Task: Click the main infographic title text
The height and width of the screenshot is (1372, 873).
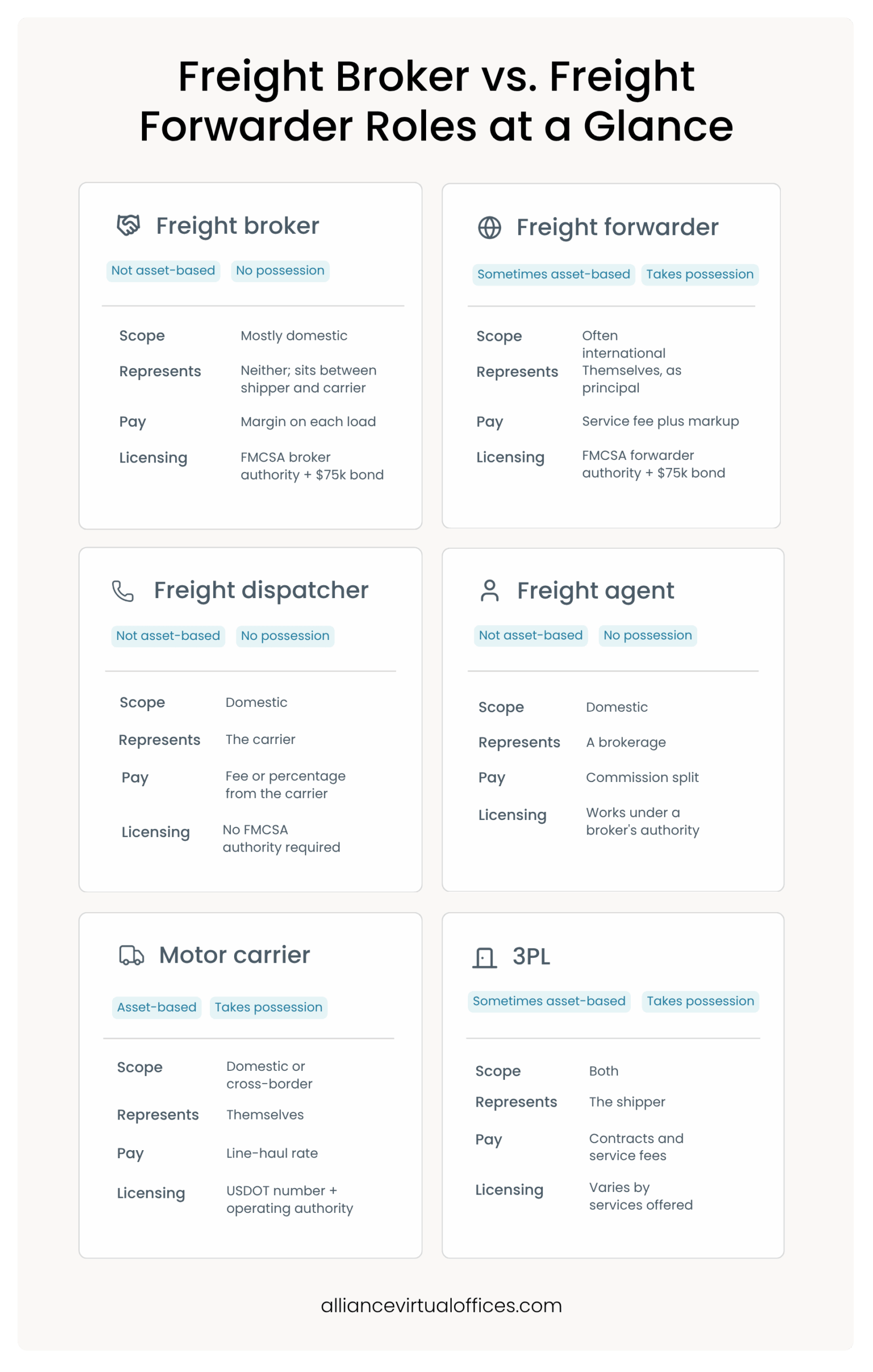Action: [x=436, y=101]
